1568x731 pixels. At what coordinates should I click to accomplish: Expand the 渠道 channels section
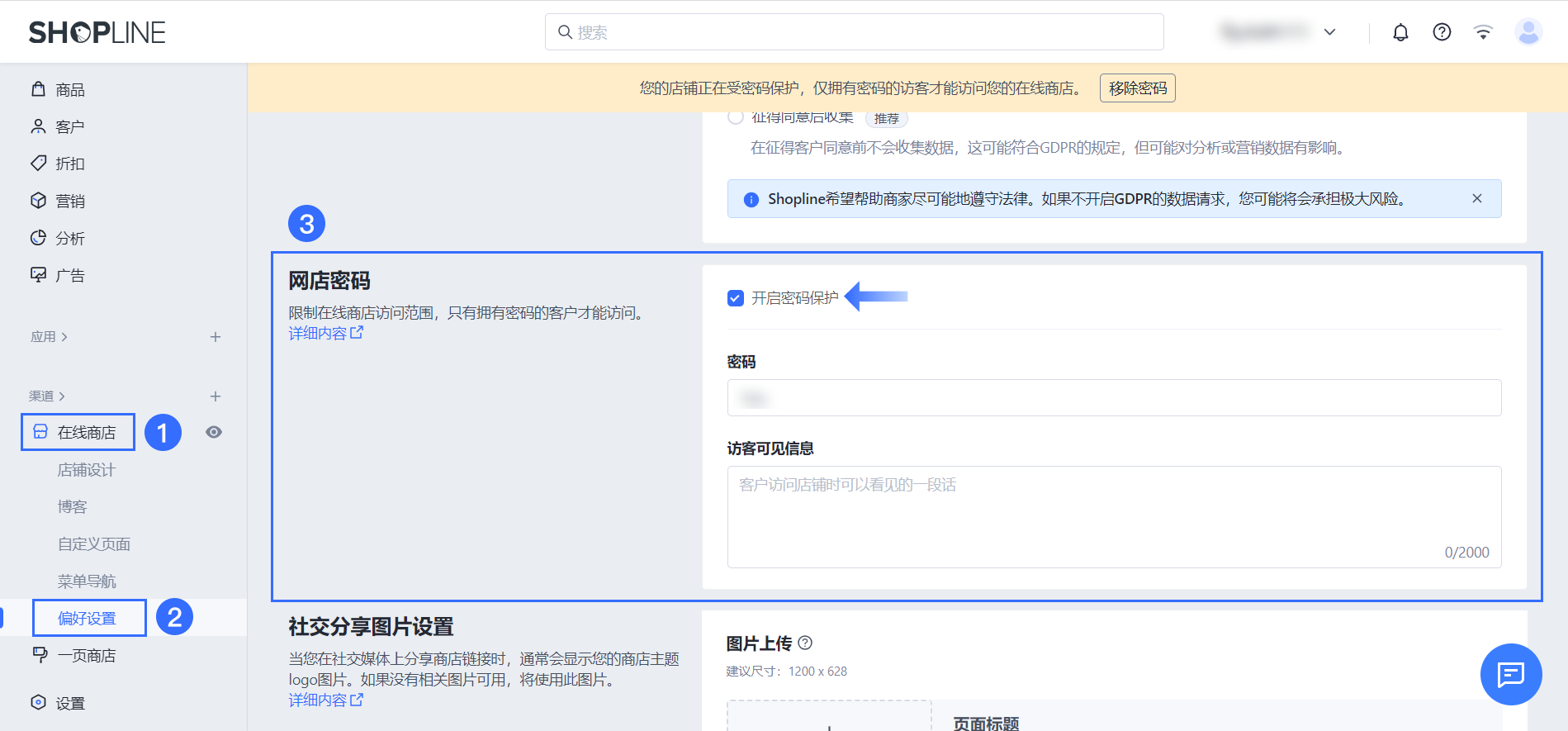point(47,396)
